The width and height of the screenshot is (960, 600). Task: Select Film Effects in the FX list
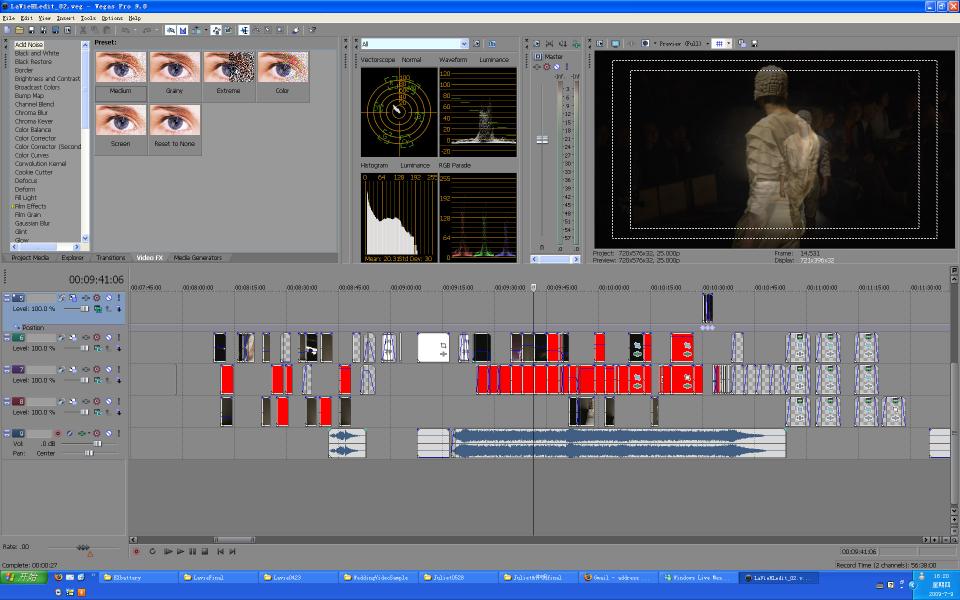[30, 206]
